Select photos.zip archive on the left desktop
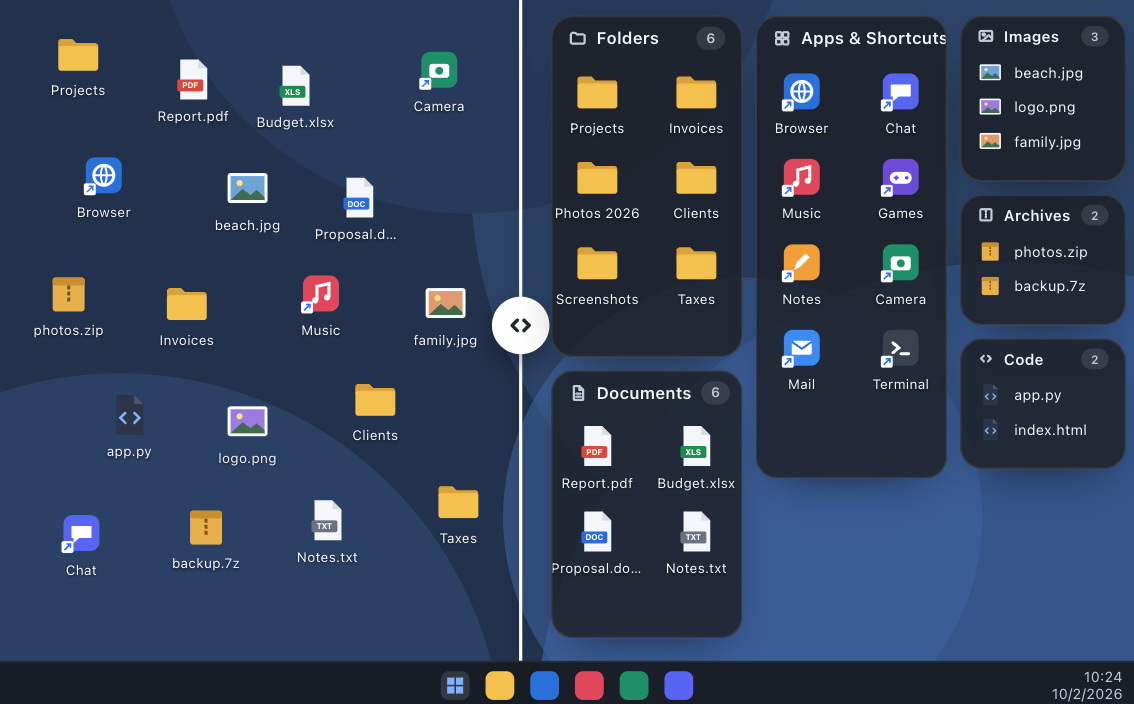The width and height of the screenshot is (1134, 704). coord(68,307)
